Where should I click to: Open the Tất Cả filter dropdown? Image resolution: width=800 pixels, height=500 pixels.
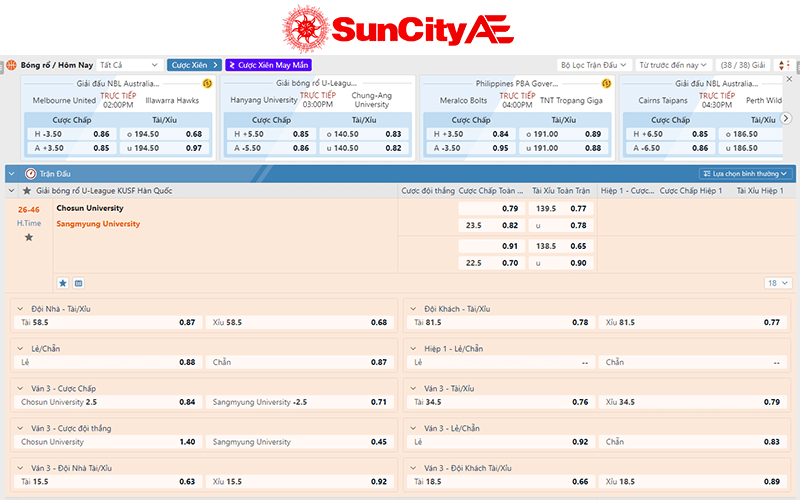tap(130, 65)
